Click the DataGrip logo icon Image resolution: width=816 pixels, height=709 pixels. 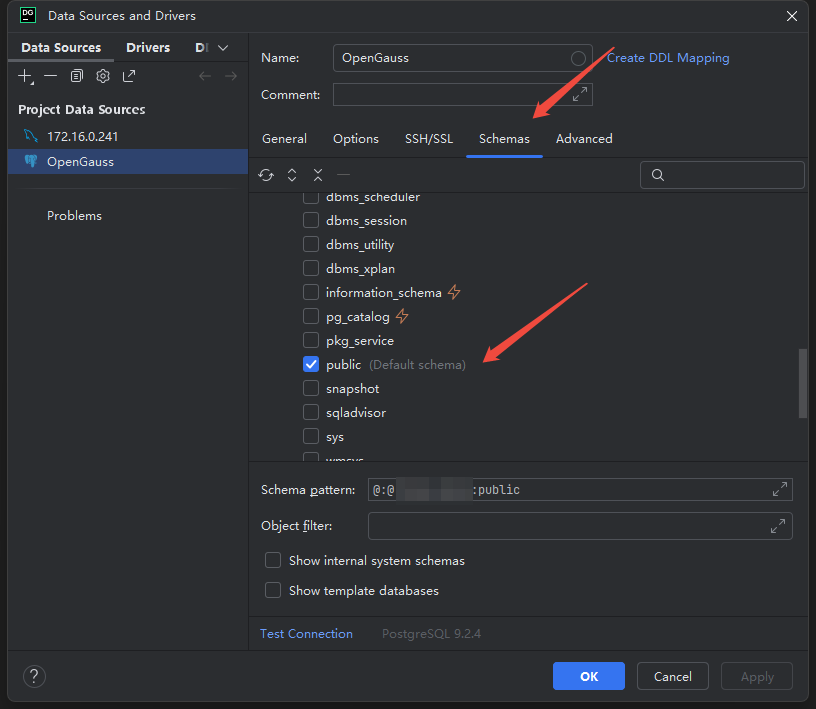pos(28,15)
